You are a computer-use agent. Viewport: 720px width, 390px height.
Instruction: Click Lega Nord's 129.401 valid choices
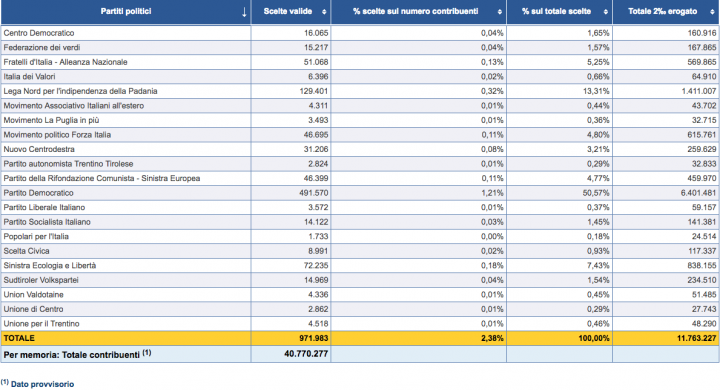314,91
